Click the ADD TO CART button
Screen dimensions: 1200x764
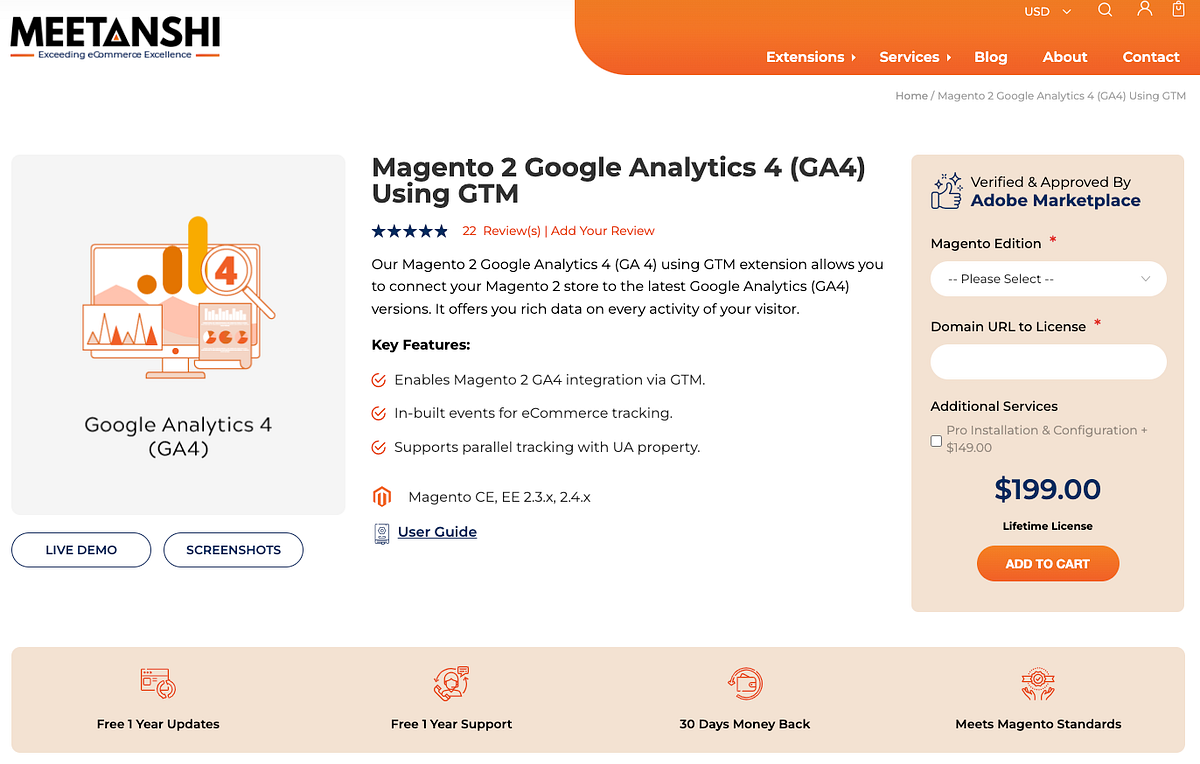[1047, 563]
